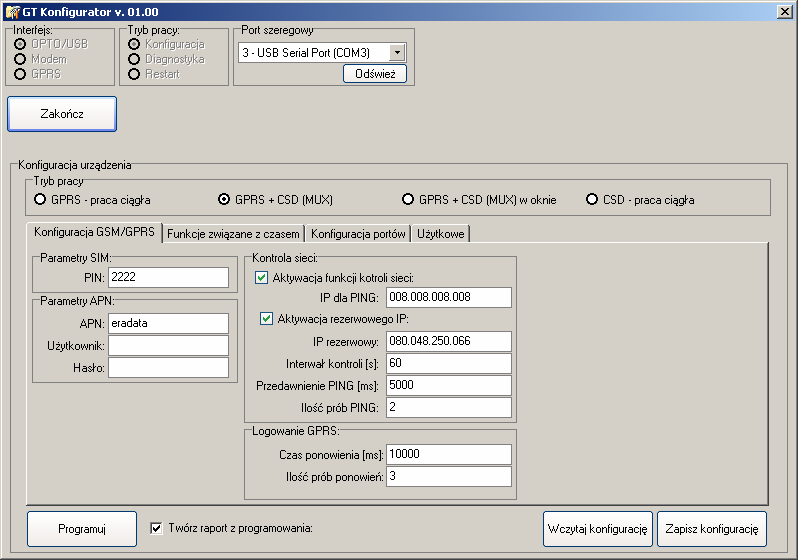The width and height of the screenshot is (798, 560).
Task: Toggle Twórz raport z programowania checkbox
Action: coord(157,528)
